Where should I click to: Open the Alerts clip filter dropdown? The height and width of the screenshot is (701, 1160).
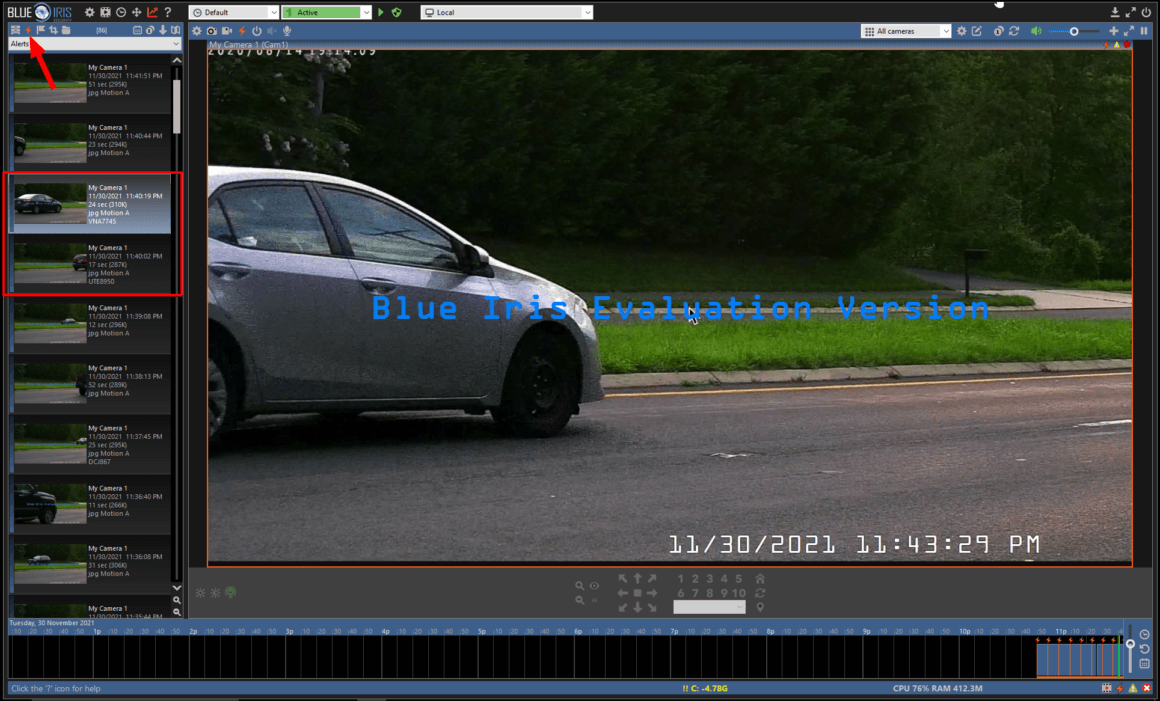coord(94,44)
